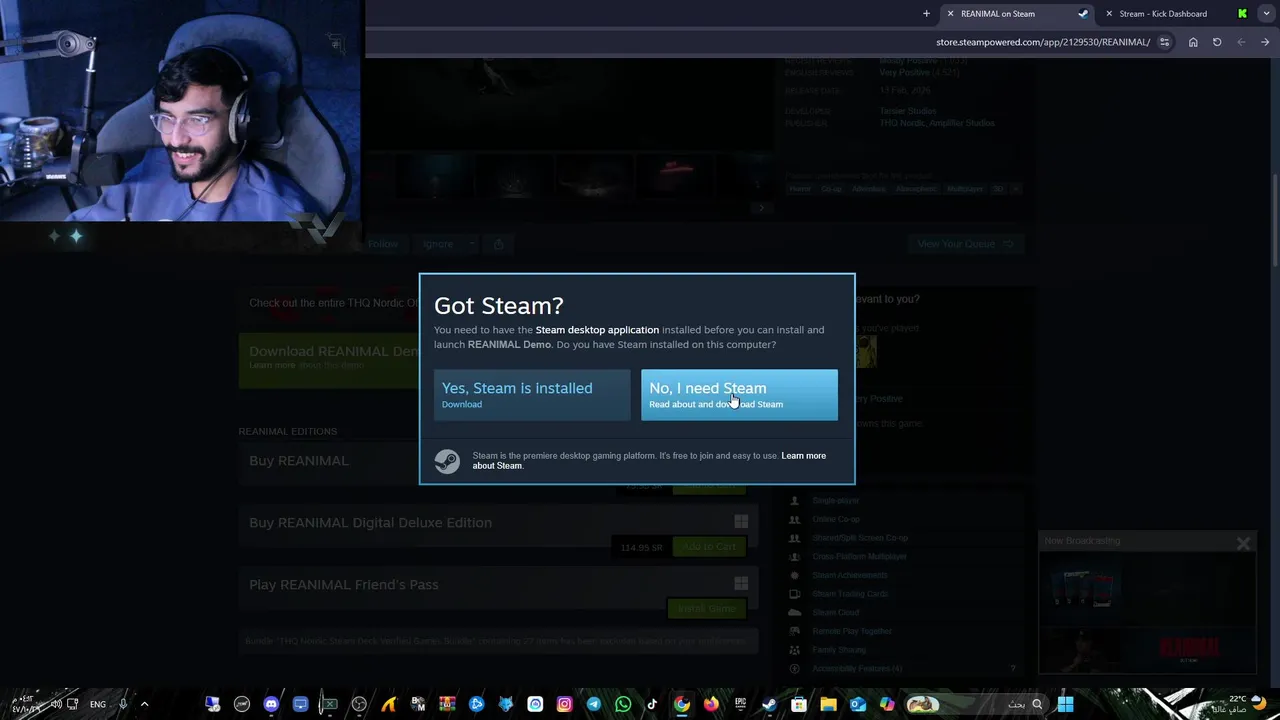The width and height of the screenshot is (1280, 720).
Task: Click the store.steampowered.com address bar
Action: pyautogui.click(x=1043, y=42)
